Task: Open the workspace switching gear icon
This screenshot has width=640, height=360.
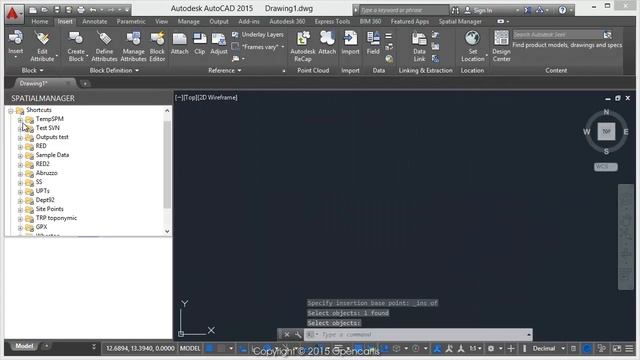Action: pyautogui.click(x=491, y=349)
